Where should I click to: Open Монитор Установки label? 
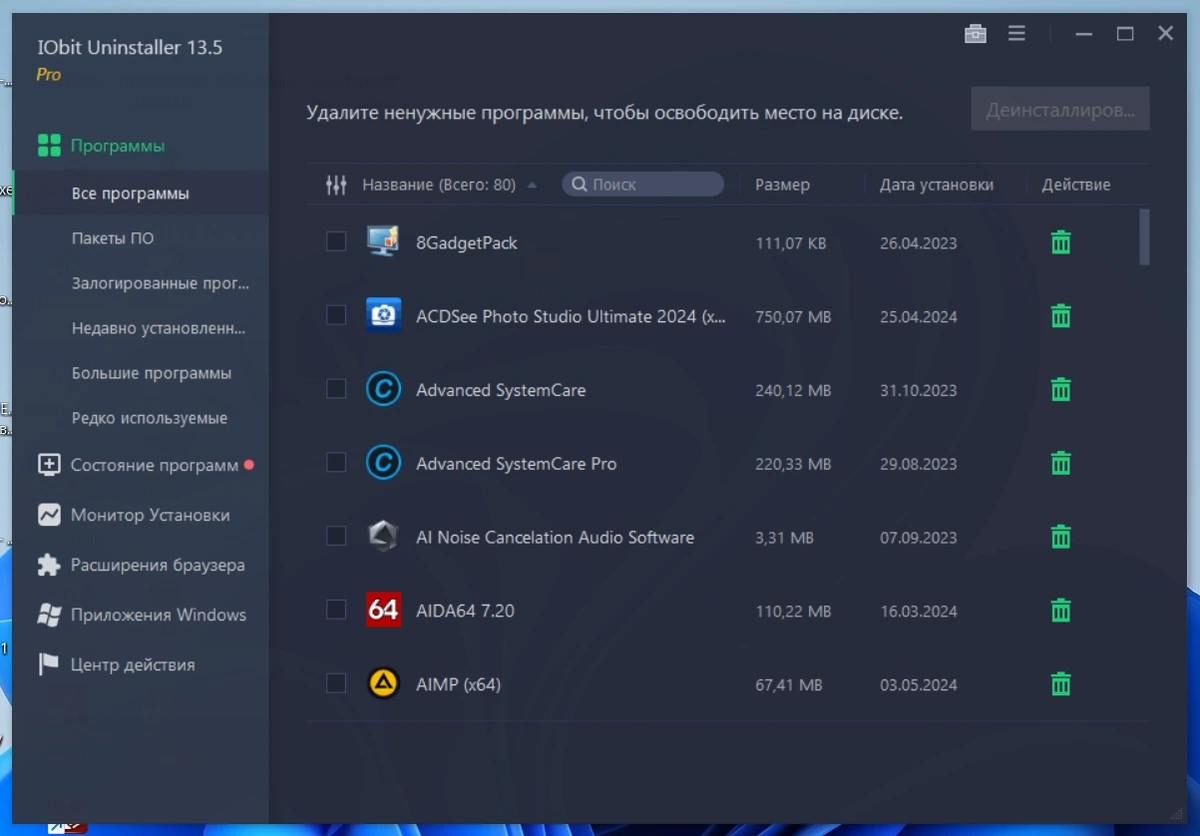[150, 515]
